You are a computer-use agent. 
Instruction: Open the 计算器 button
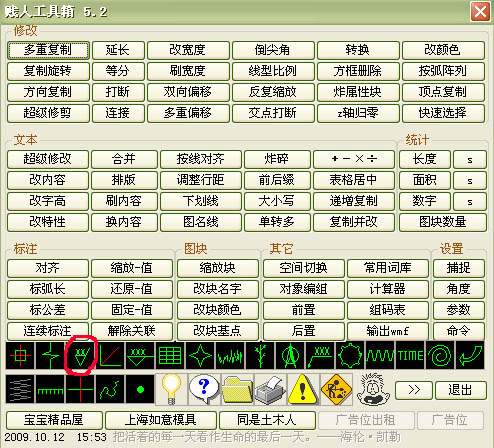(388, 289)
